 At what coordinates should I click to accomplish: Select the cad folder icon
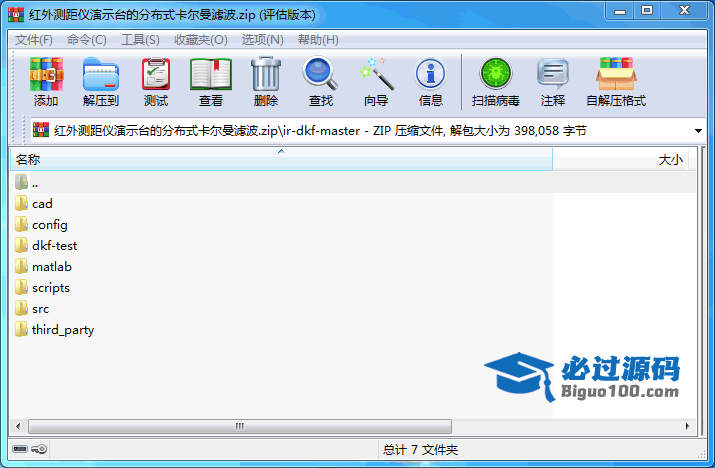pyautogui.click(x=21, y=203)
